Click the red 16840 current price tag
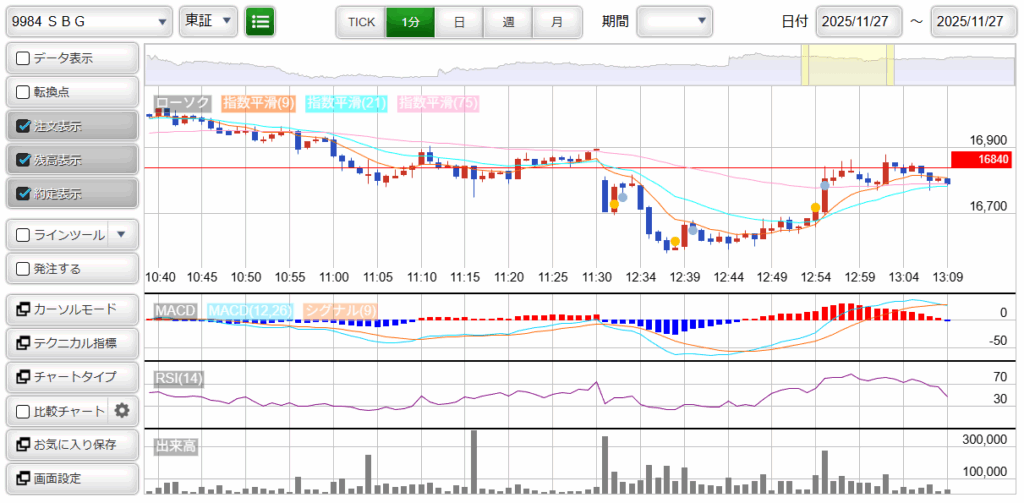 [x=984, y=159]
